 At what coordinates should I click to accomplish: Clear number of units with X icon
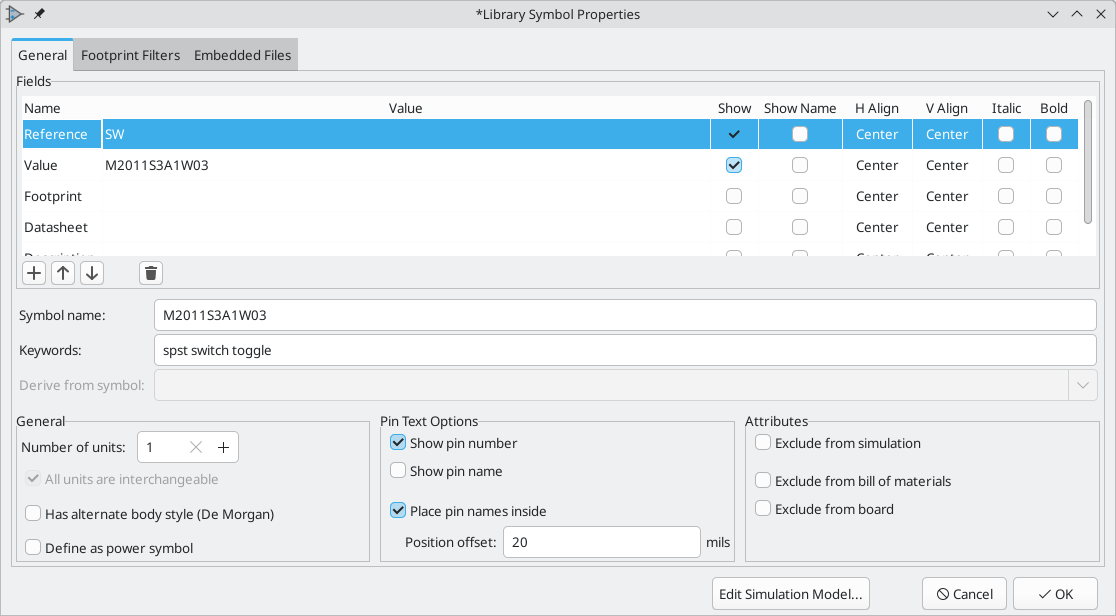pyautogui.click(x=196, y=447)
